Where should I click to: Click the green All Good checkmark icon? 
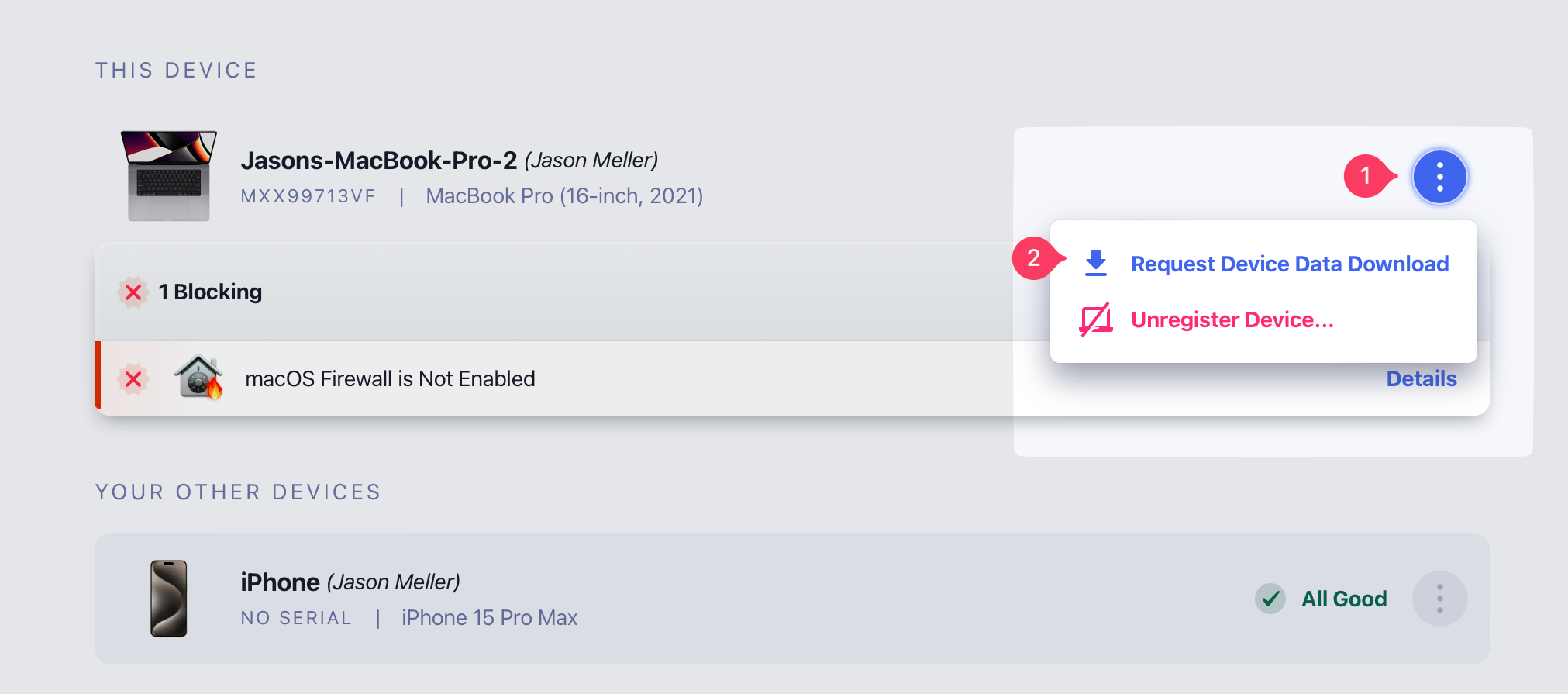[1270, 599]
